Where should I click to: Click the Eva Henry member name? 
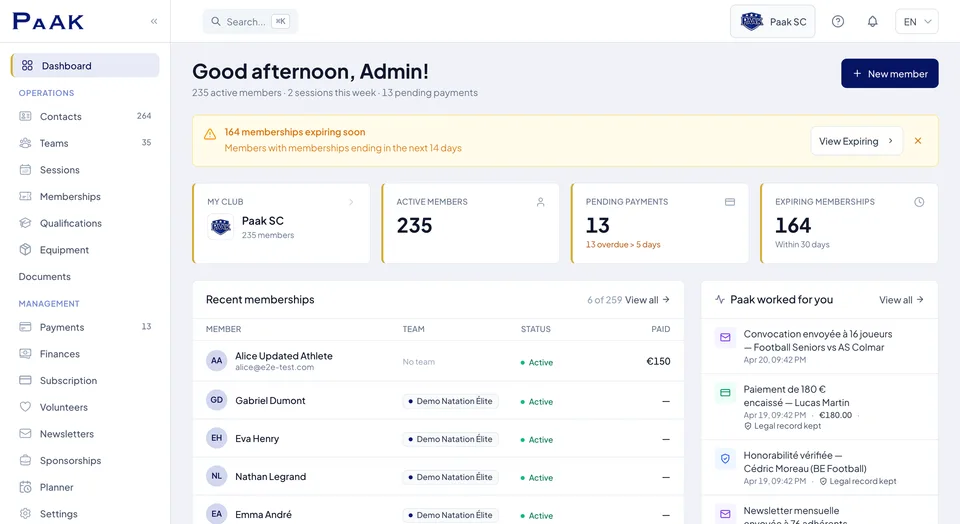click(257, 438)
